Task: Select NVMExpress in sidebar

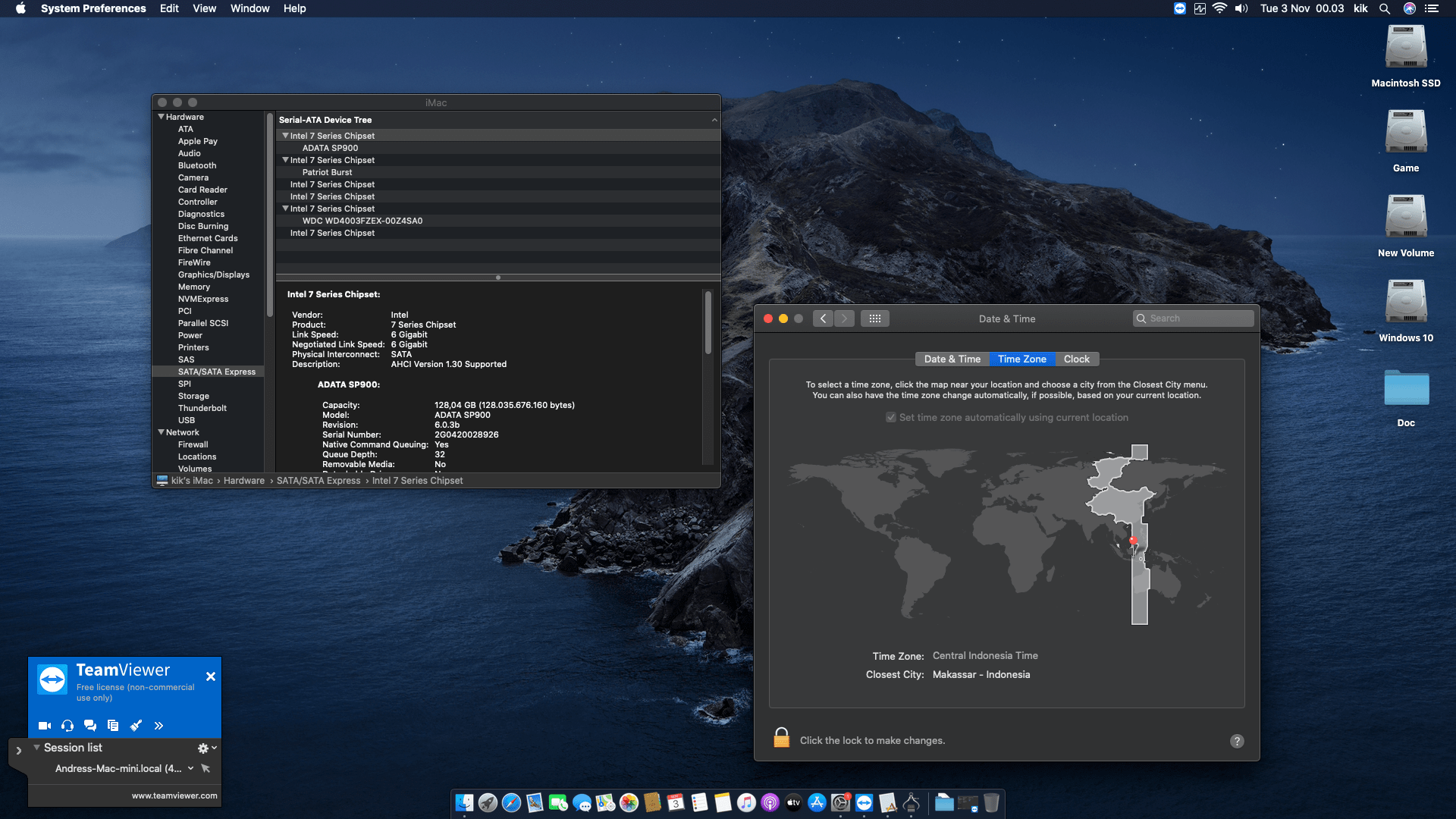Action: [203, 299]
